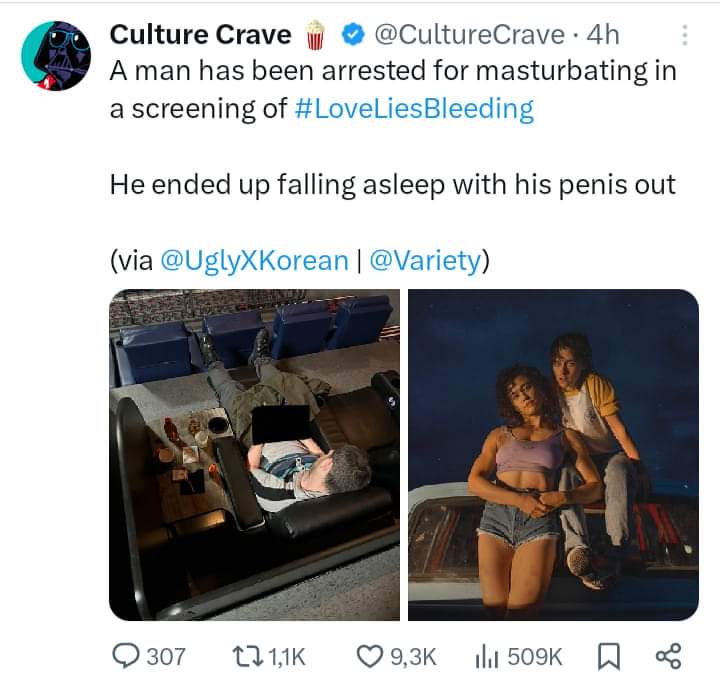This screenshot has width=720, height=682.
Task: Click the share icon
Action: pyautogui.click(x=665, y=656)
